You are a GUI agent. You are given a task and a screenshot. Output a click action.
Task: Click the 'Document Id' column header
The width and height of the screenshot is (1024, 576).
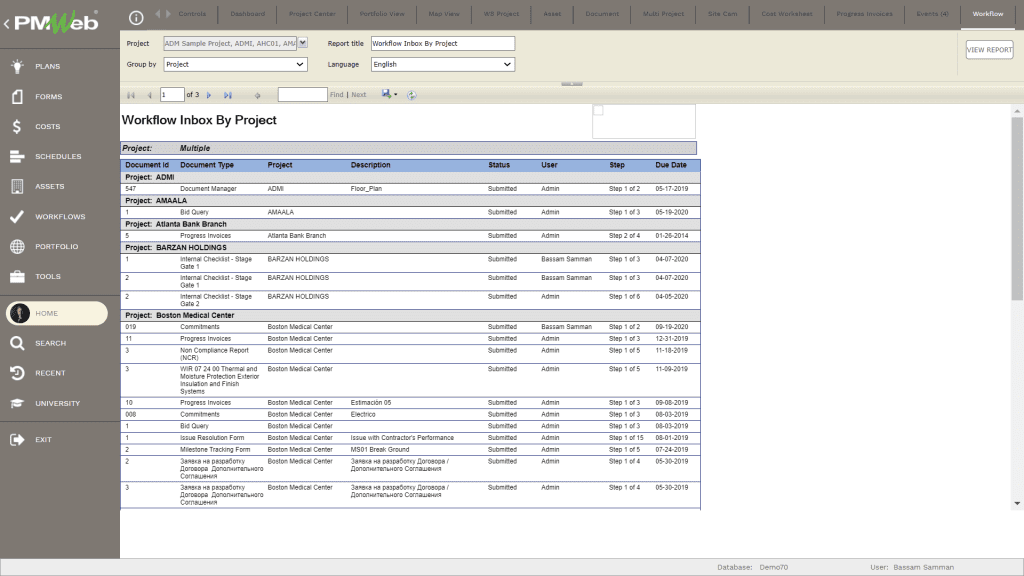[147, 165]
